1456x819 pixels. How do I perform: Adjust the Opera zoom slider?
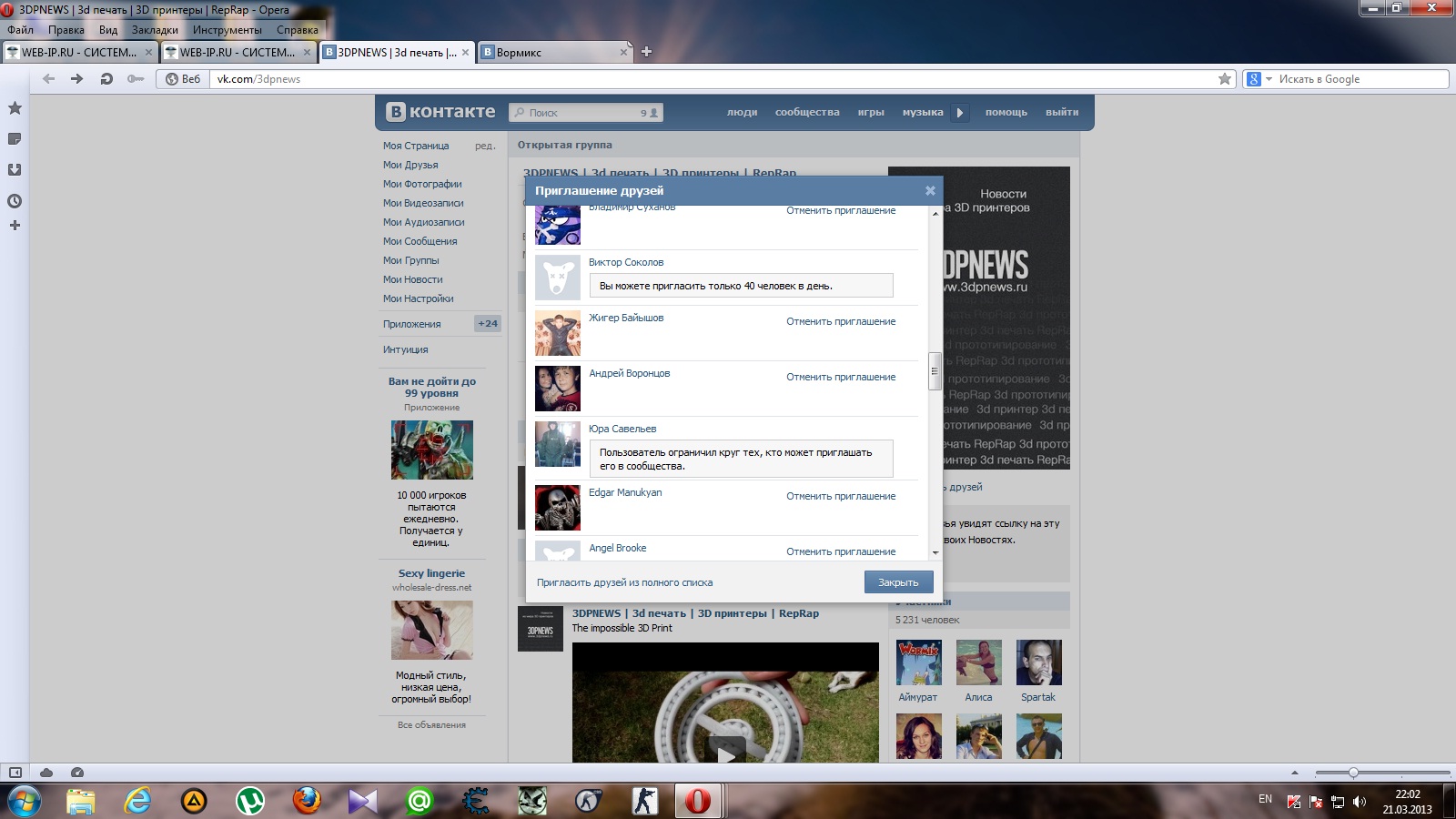point(1353,773)
